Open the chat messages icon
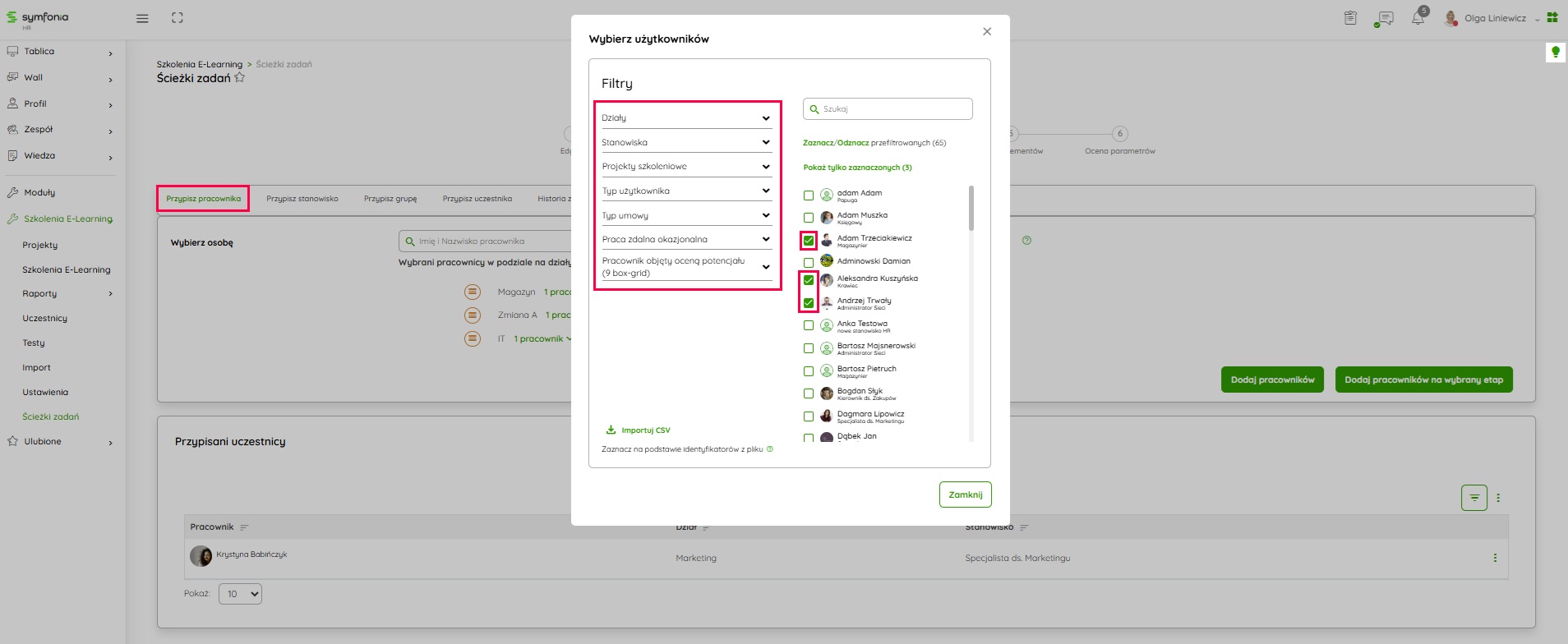 [1385, 18]
